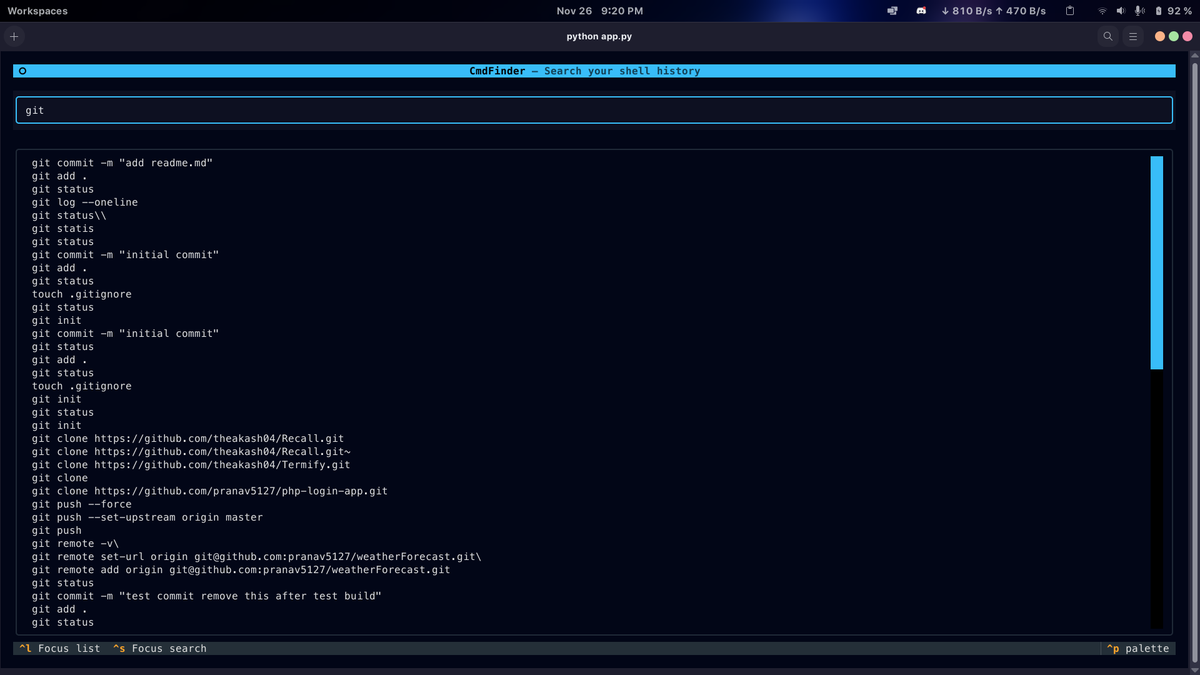This screenshot has width=1200, height=675.
Task: Select 'git push --set-upstream origin master' entry
Action: tap(147, 517)
